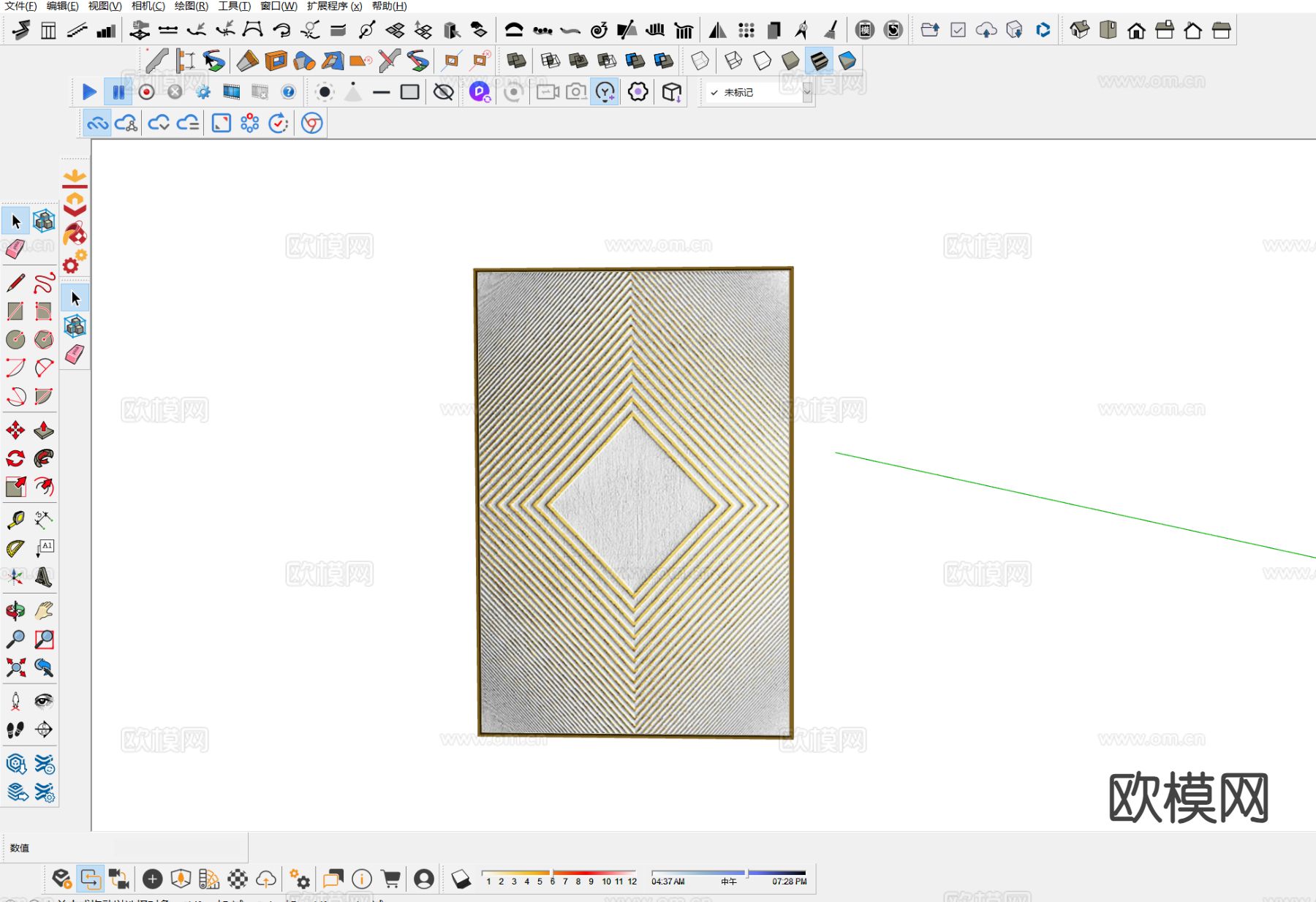The image size is (1316, 902).
Task: Select the Protractor tool
Action: click(15, 549)
